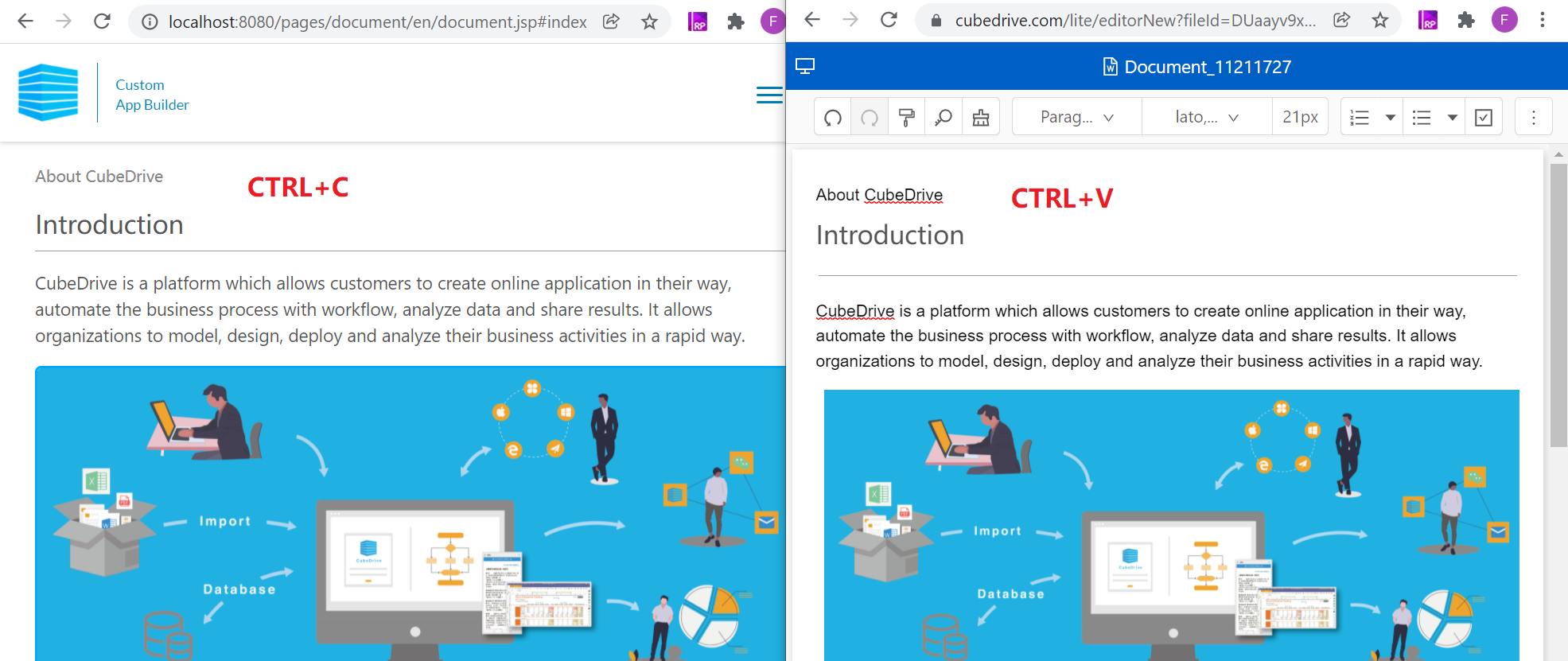Viewport: 1568px width, 661px height.
Task: Click the About CubeDrive text in the editor
Action: click(879, 195)
